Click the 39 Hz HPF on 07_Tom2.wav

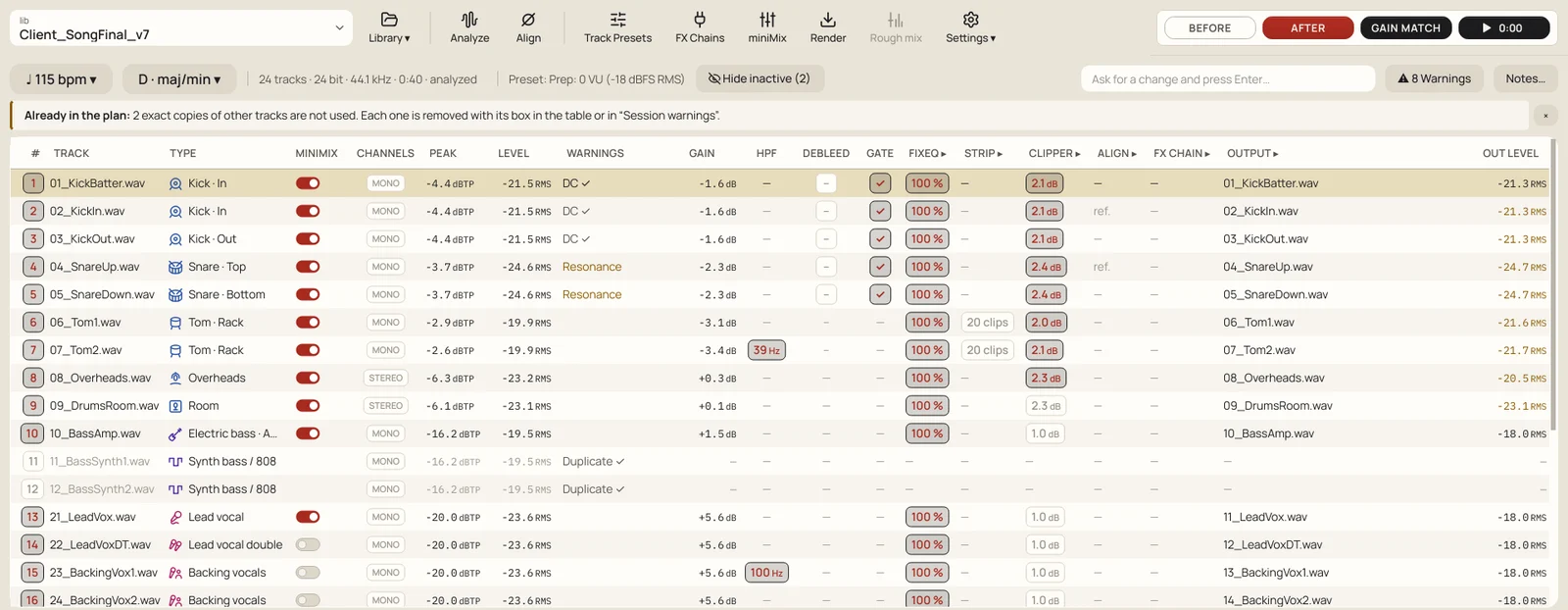[766, 350]
